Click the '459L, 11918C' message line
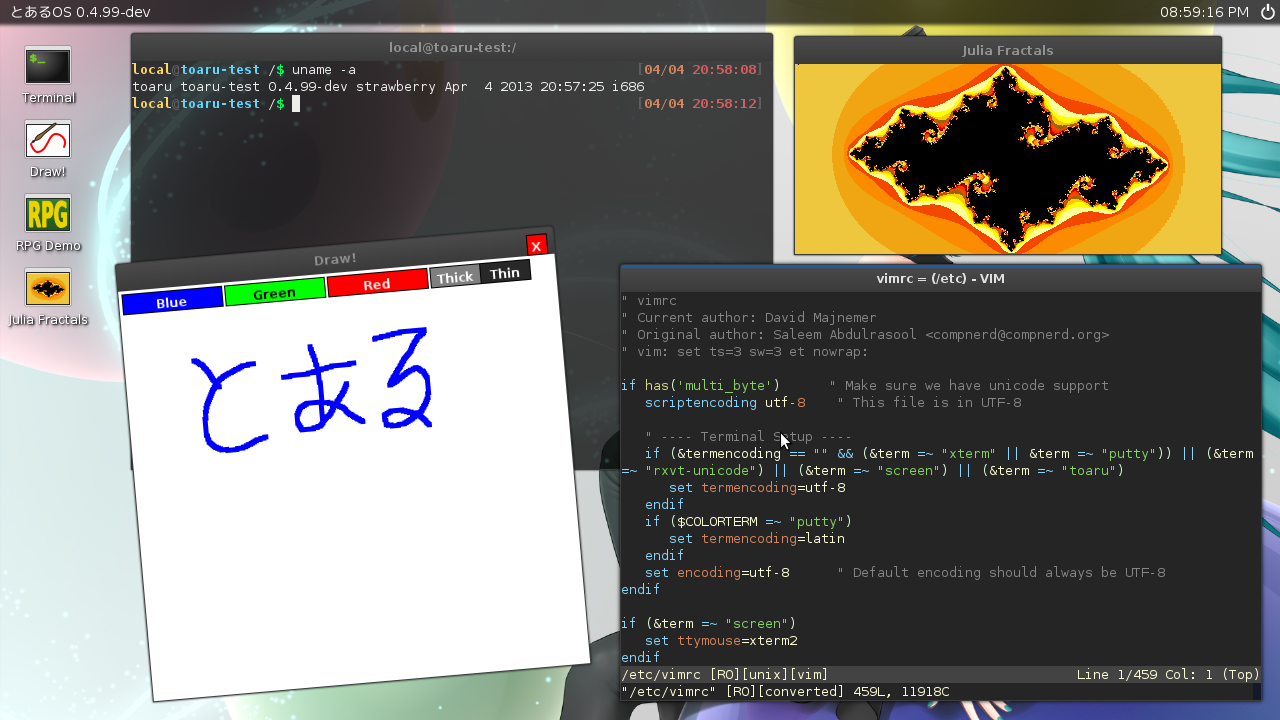The height and width of the screenshot is (720, 1280). (x=785, y=692)
